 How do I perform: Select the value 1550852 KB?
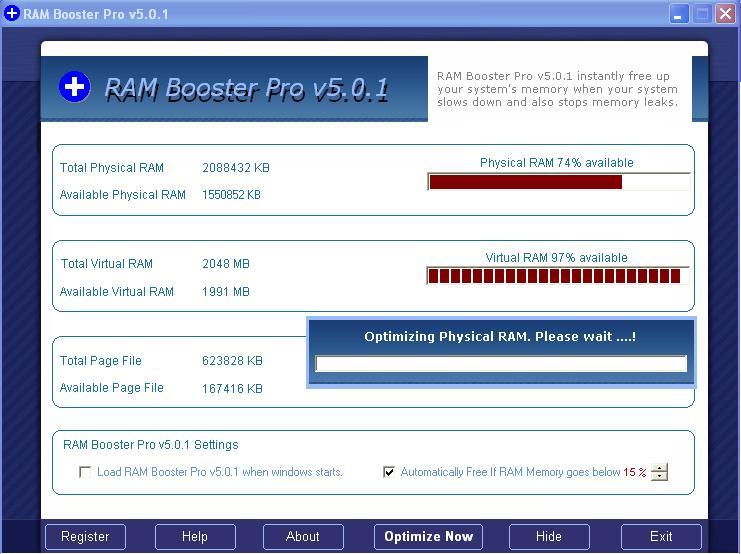tap(231, 195)
